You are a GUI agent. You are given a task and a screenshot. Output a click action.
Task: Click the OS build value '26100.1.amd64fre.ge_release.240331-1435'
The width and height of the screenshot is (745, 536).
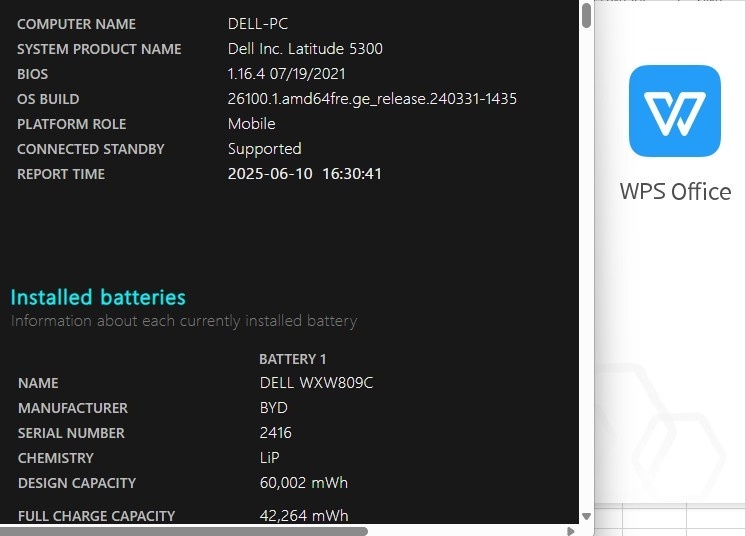point(372,99)
